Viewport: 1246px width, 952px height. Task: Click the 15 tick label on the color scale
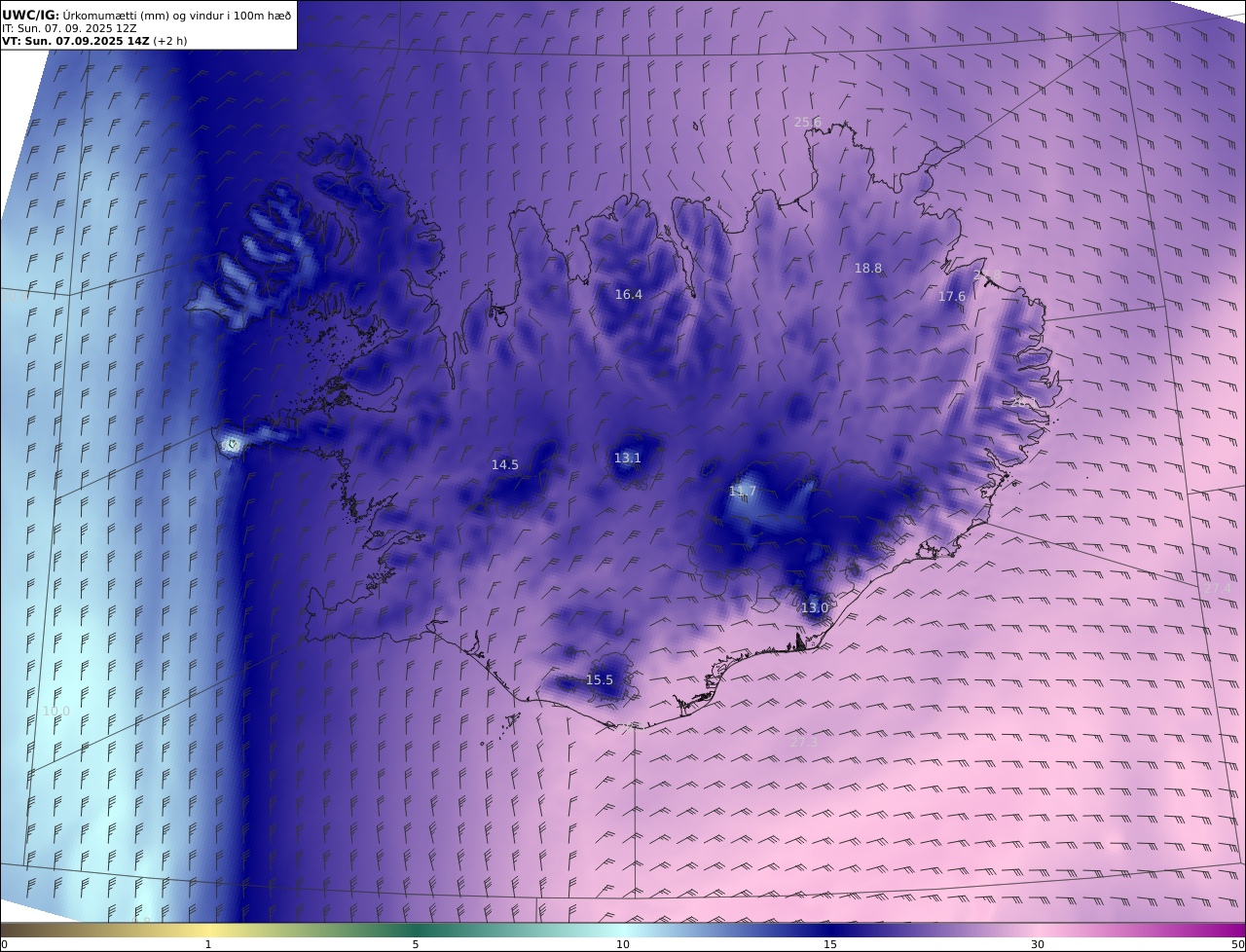point(830,944)
